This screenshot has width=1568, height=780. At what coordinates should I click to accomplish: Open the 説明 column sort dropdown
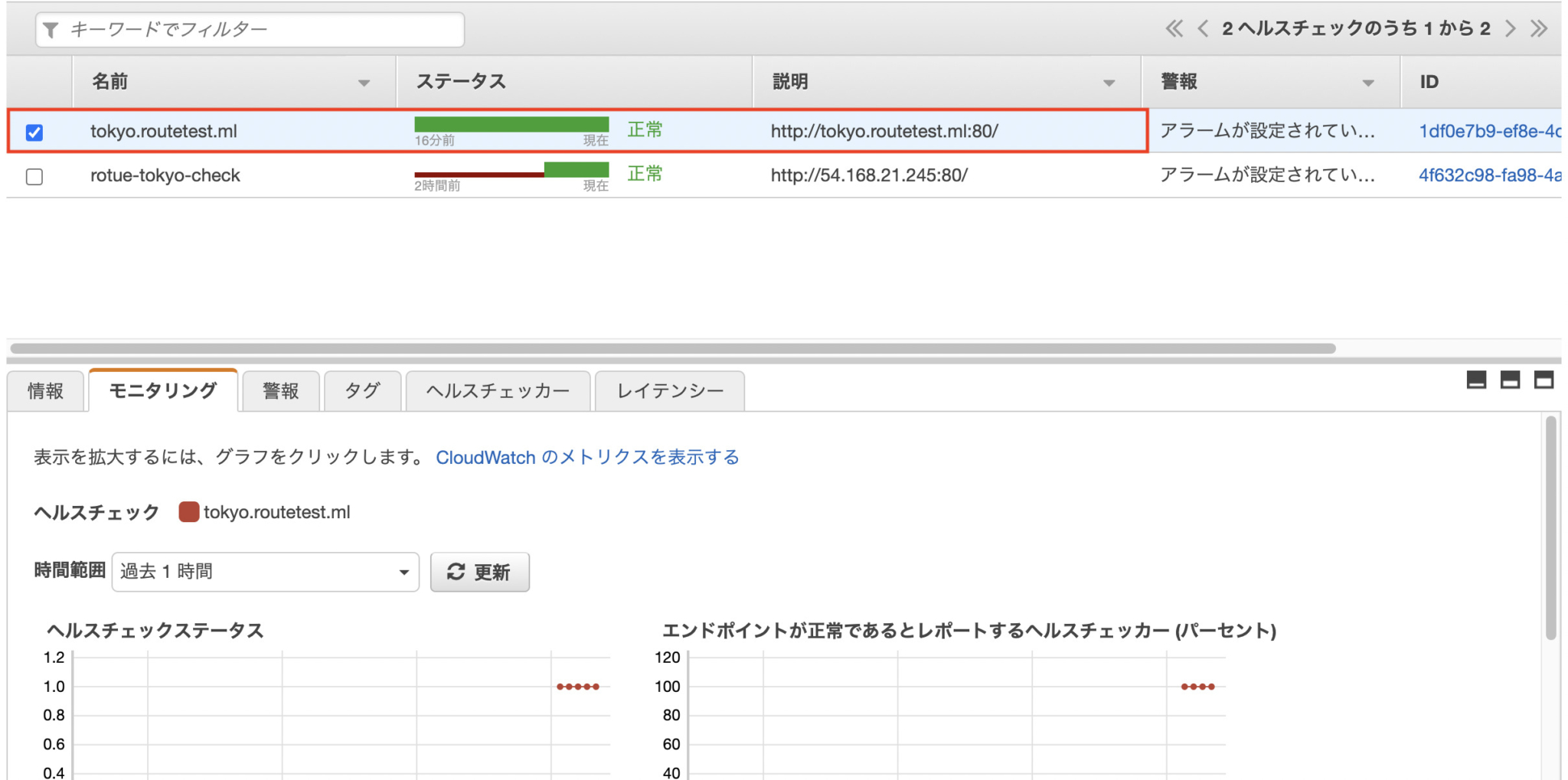tap(1108, 82)
